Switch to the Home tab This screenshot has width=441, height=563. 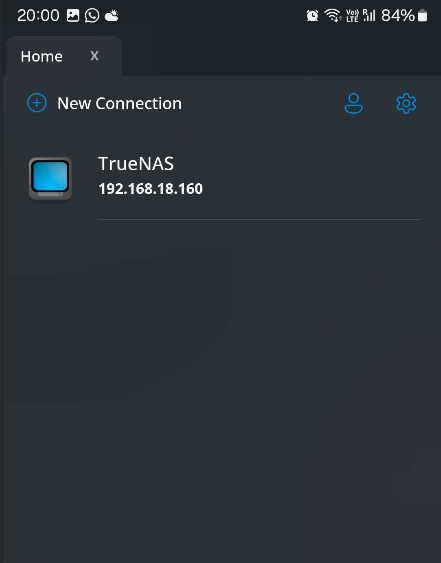(42, 56)
